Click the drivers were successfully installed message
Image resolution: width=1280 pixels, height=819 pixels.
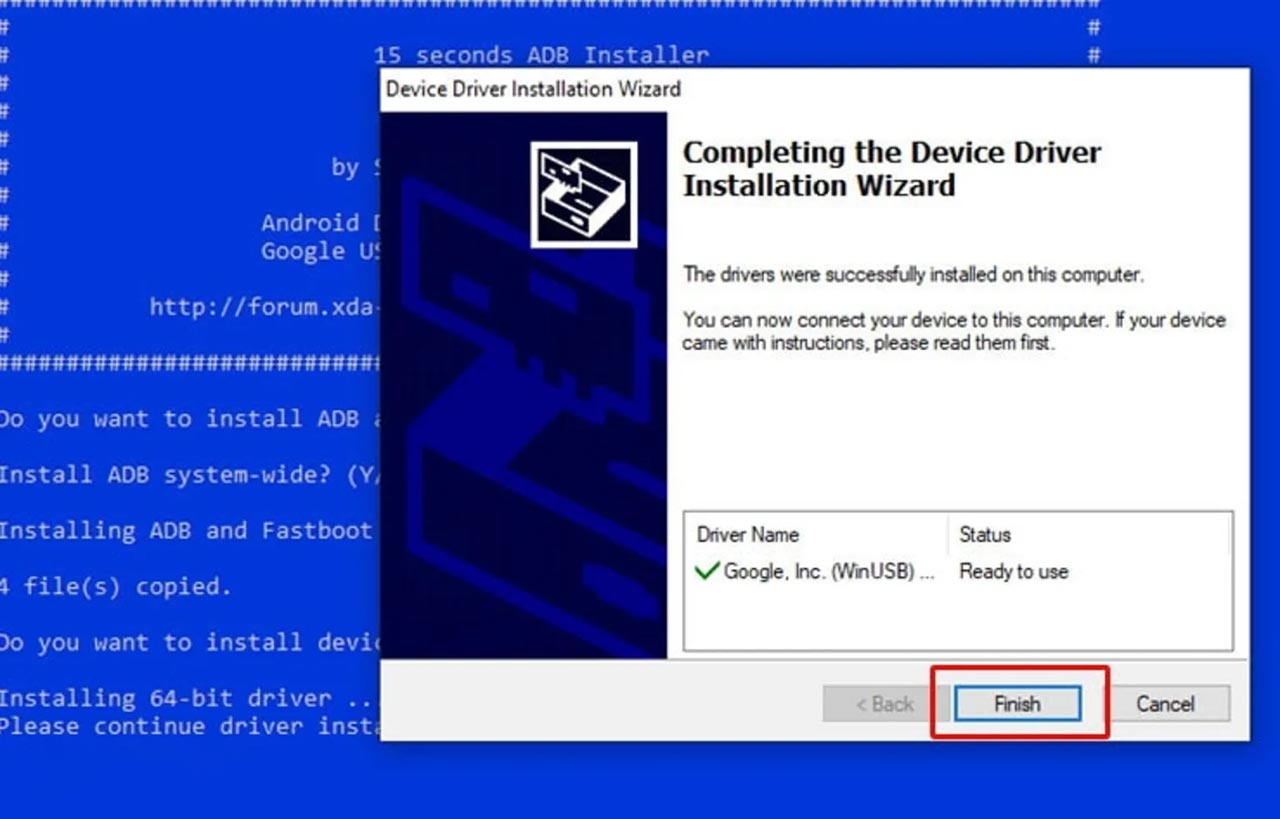(x=913, y=274)
